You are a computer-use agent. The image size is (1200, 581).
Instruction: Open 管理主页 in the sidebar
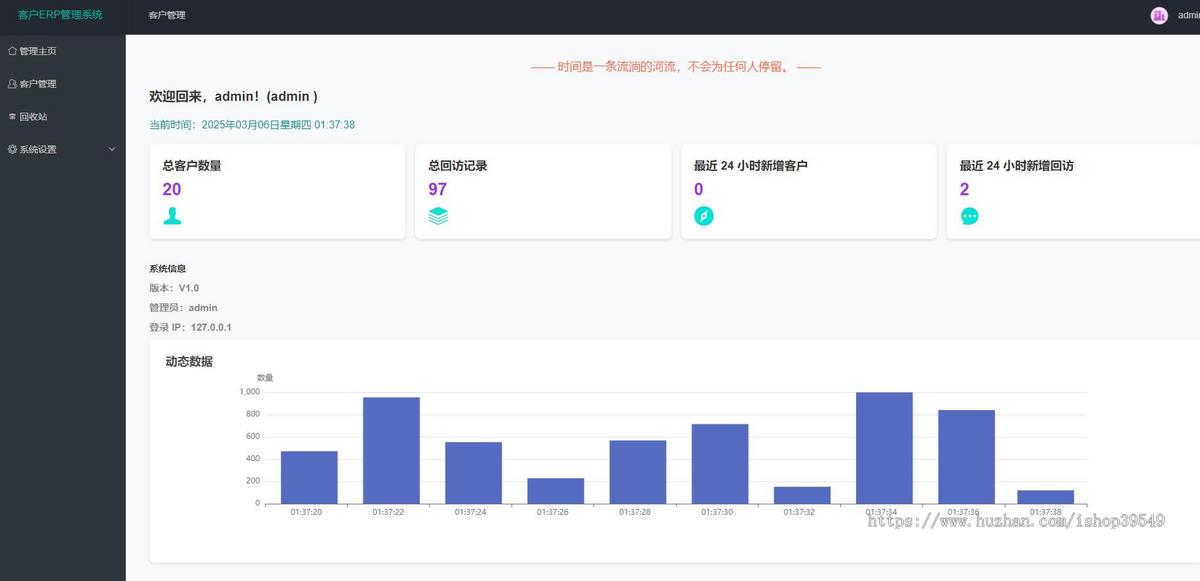coord(63,51)
